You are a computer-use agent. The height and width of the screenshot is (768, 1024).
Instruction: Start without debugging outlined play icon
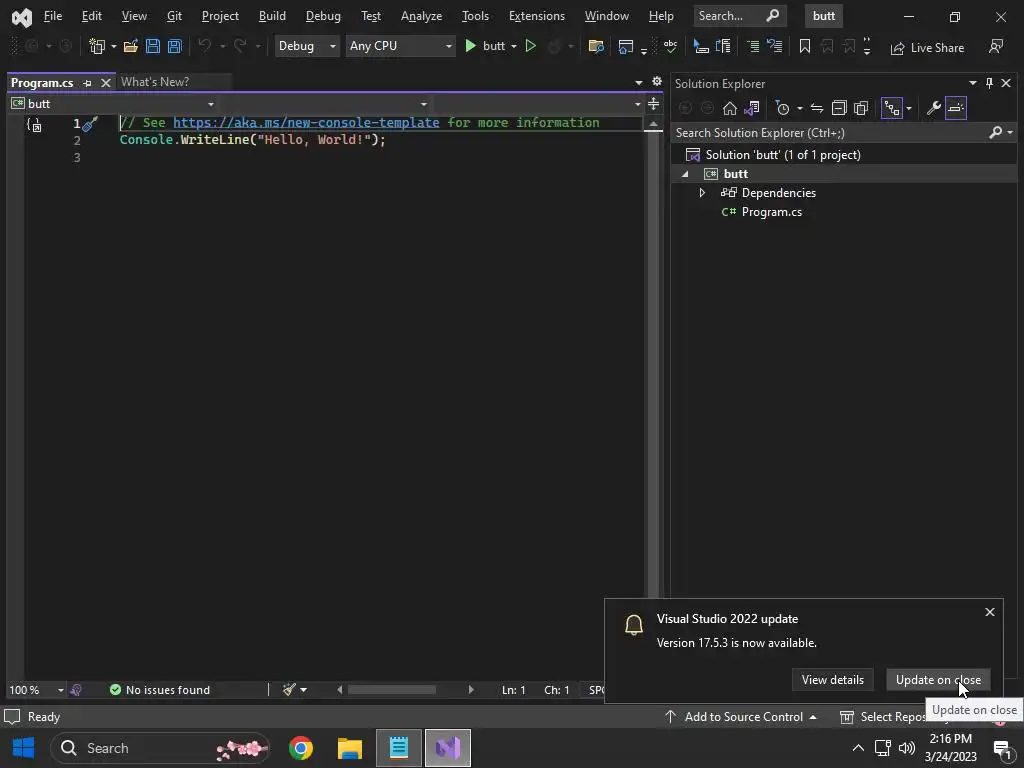[x=530, y=46]
